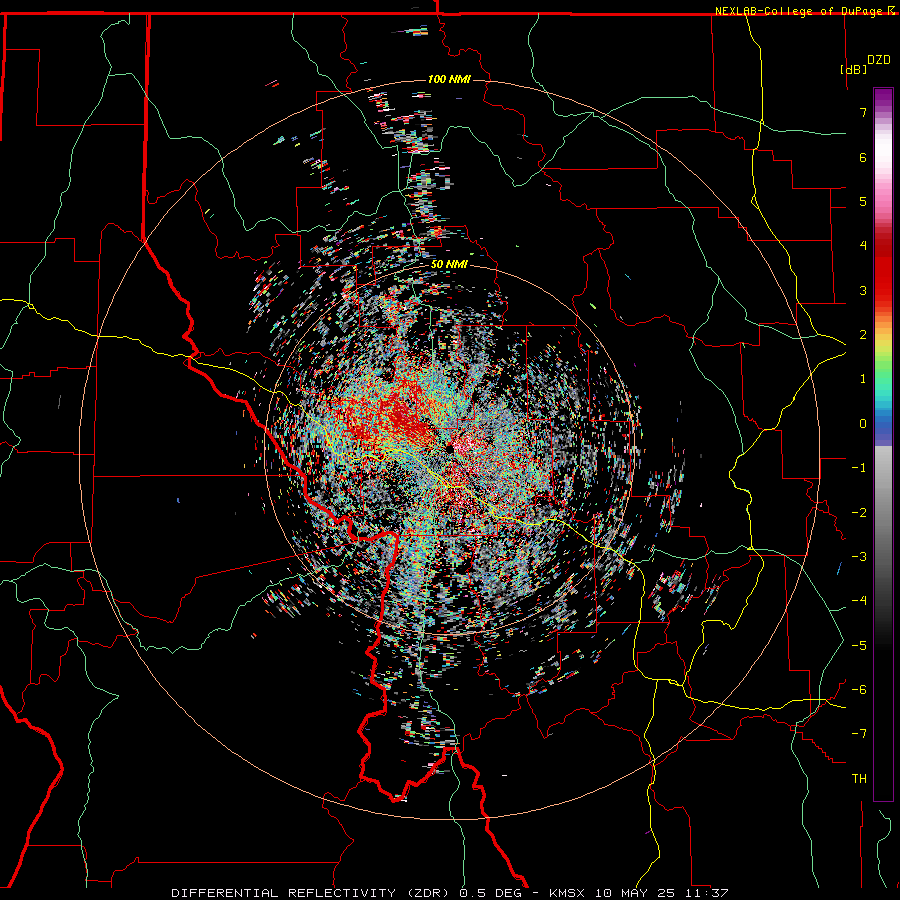Viewport: 900px width, 900px height.
Task: Click the 50 NMI range ring label
Action: (x=449, y=265)
